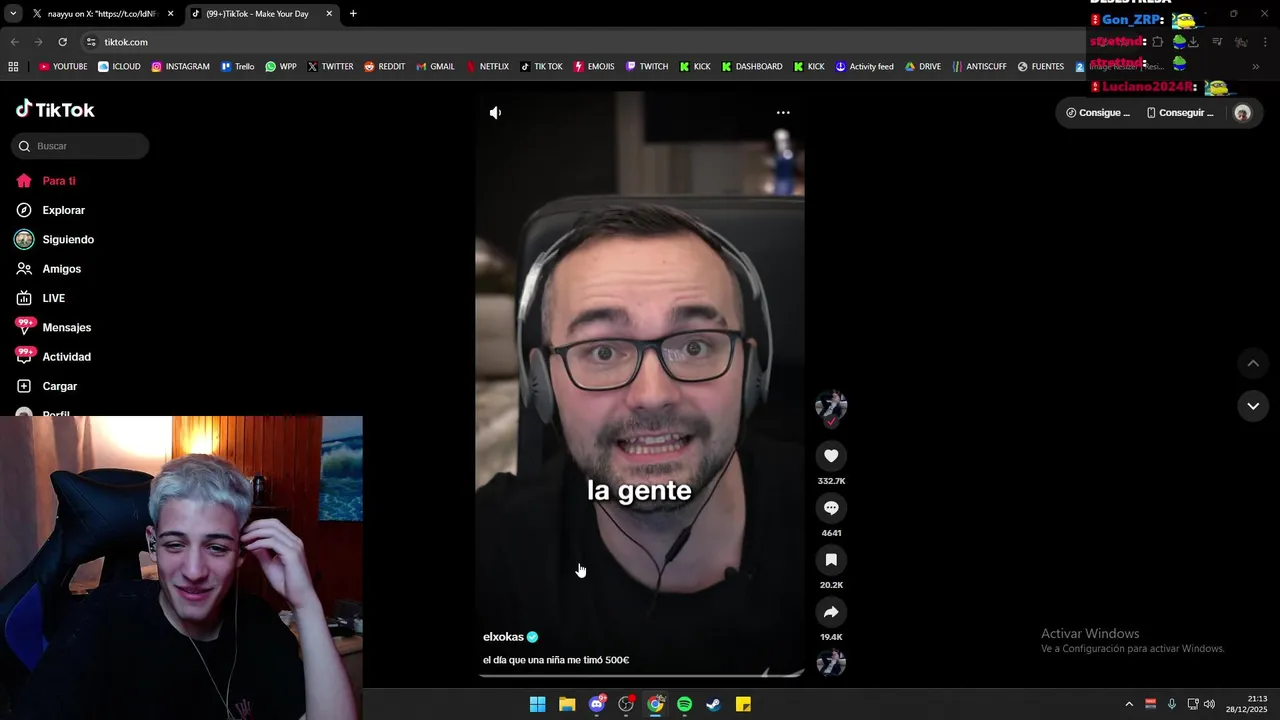The width and height of the screenshot is (1280, 720).
Task: Open the DASHBOARD bookmark
Action: point(752,67)
